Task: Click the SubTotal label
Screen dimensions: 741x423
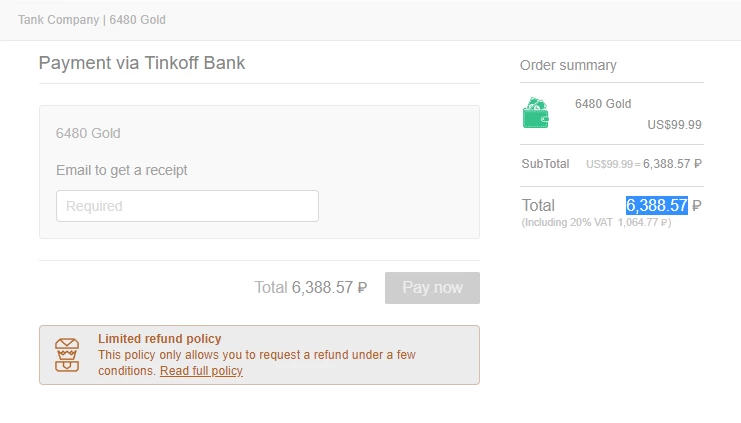Action: (545, 164)
